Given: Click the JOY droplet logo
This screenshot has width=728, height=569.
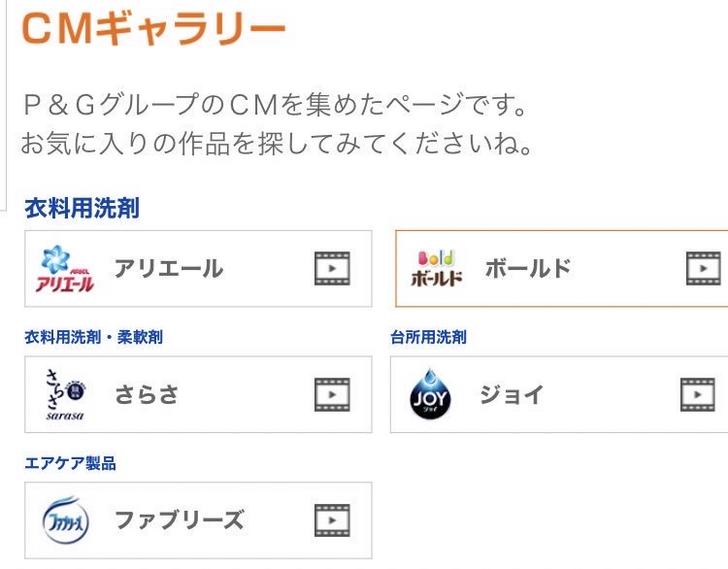Looking at the screenshot, I should (432, 395).
